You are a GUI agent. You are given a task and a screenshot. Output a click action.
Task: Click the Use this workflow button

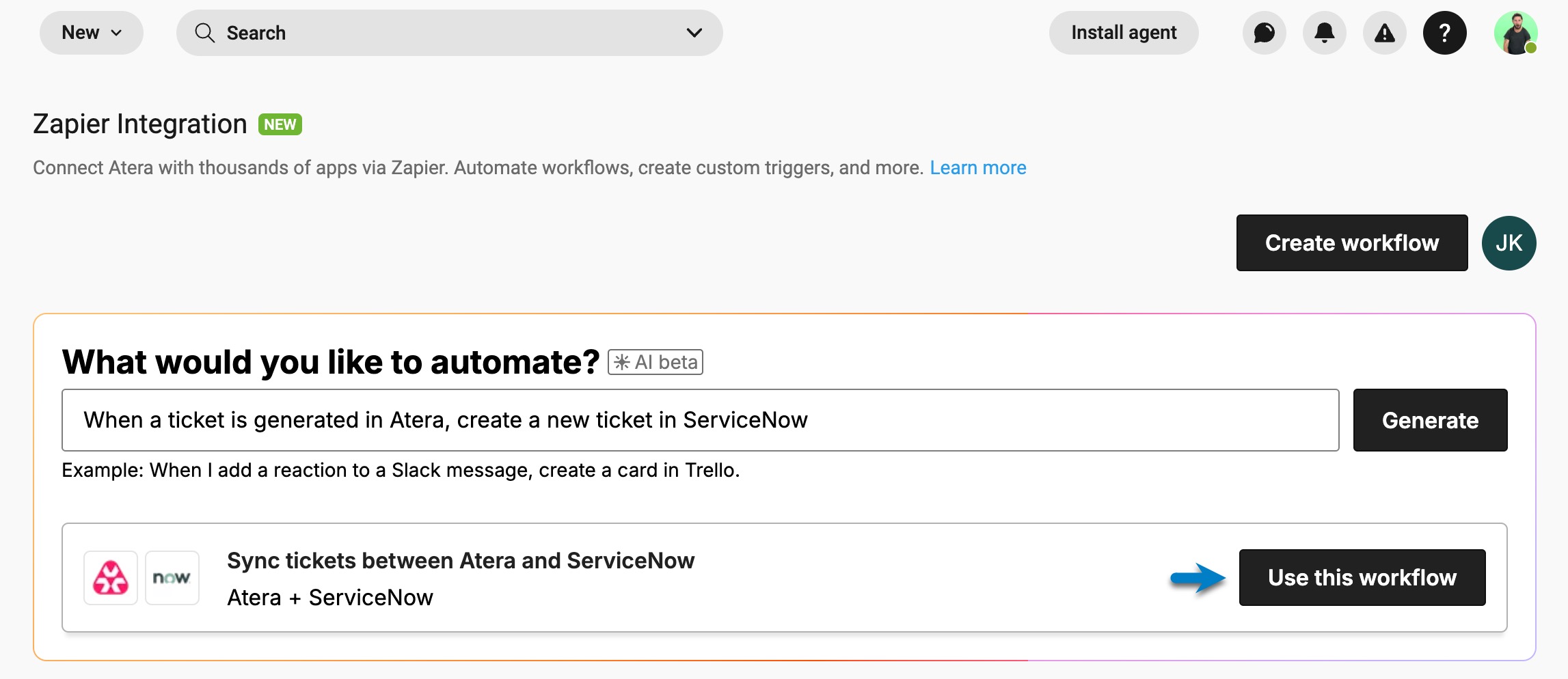point(1362,578)
